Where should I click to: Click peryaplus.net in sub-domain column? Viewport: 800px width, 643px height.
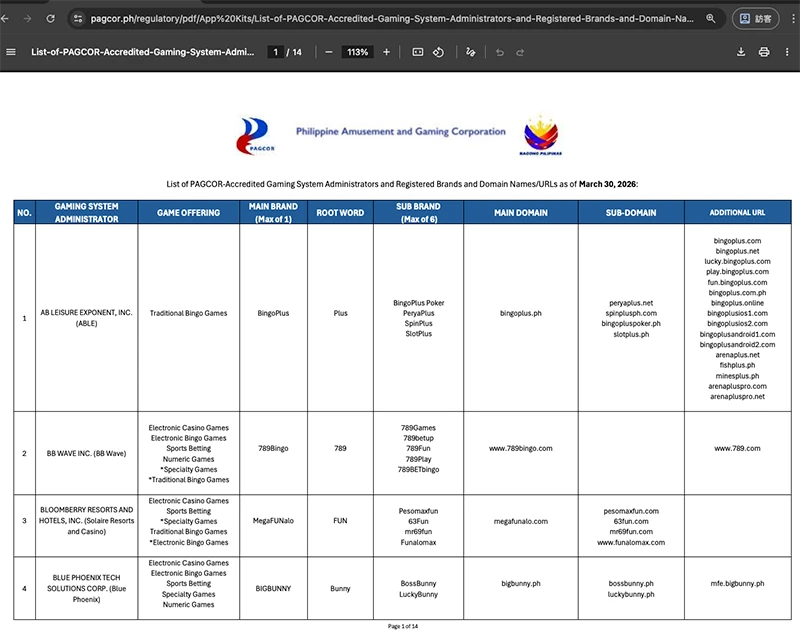click(631, 303)
